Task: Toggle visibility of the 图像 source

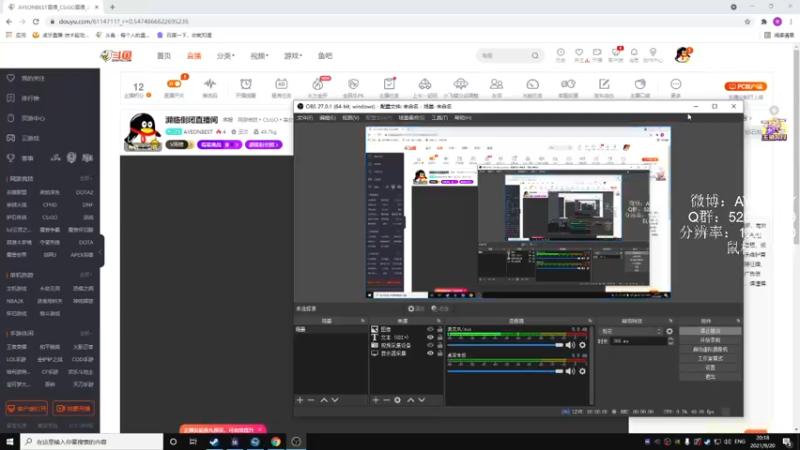Action: (430, 330)
